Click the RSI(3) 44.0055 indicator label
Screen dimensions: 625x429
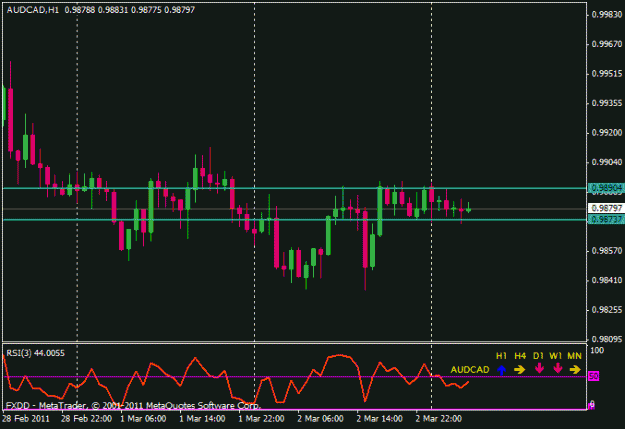pyautogui.click(x=35, y=353)
